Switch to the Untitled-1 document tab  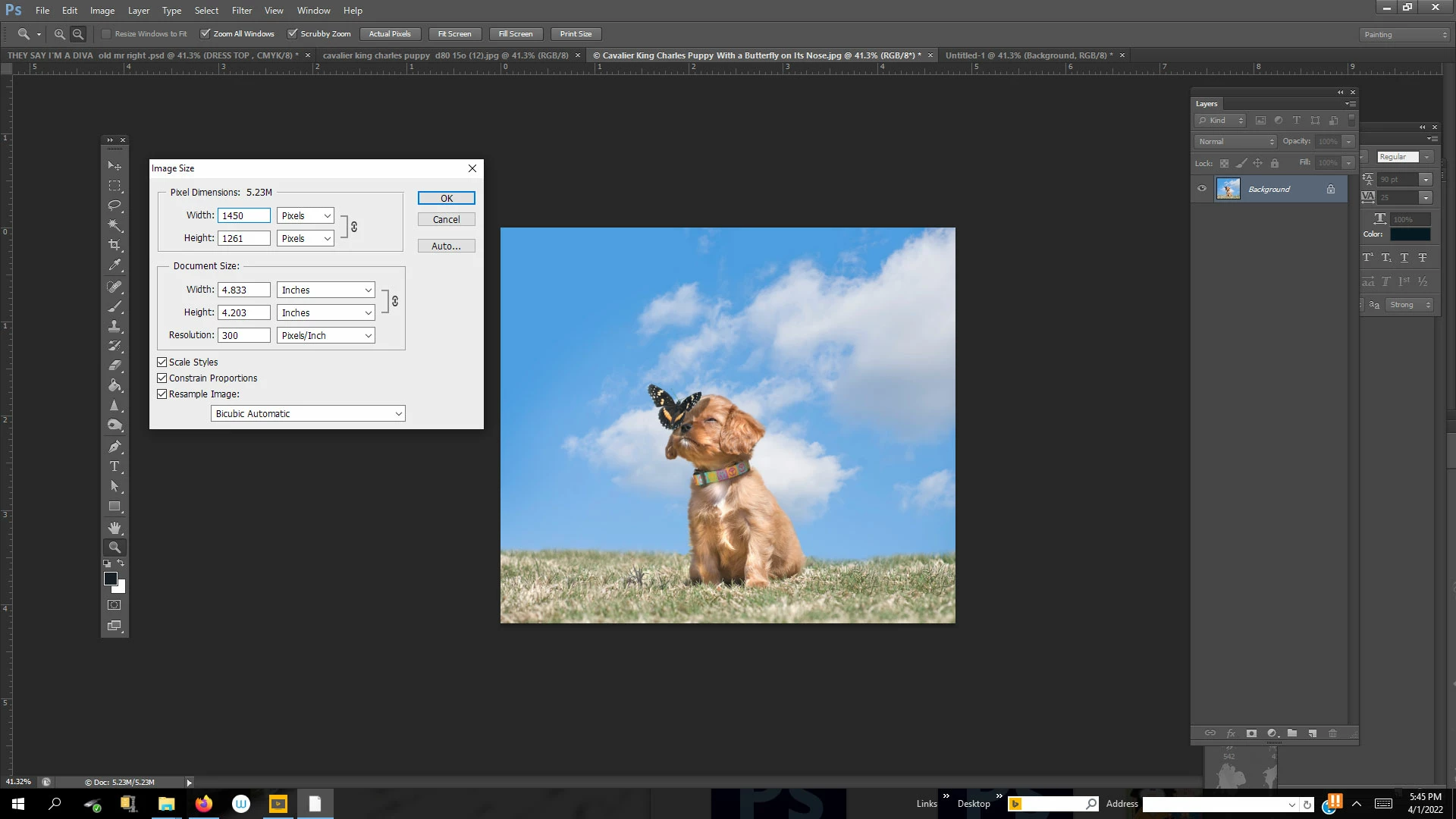1028,55
